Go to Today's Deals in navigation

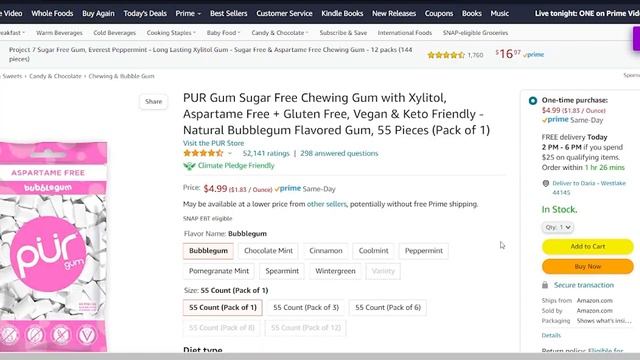pos(145,13)
